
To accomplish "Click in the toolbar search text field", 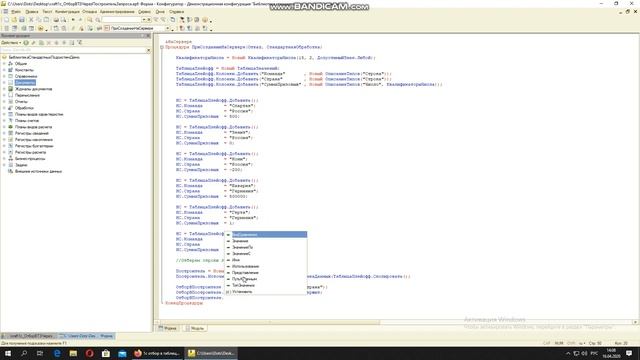I will (121, 20).
